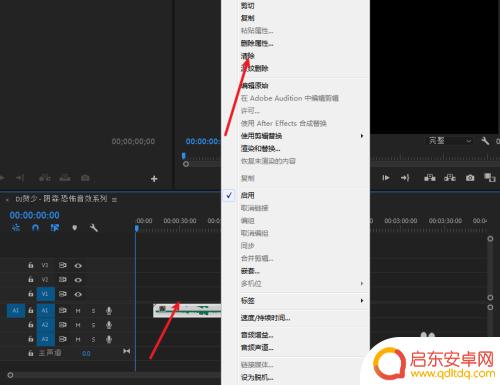
Task: Click timeline horizontal zoom scroll handle
Action: (x=10, y=375)
